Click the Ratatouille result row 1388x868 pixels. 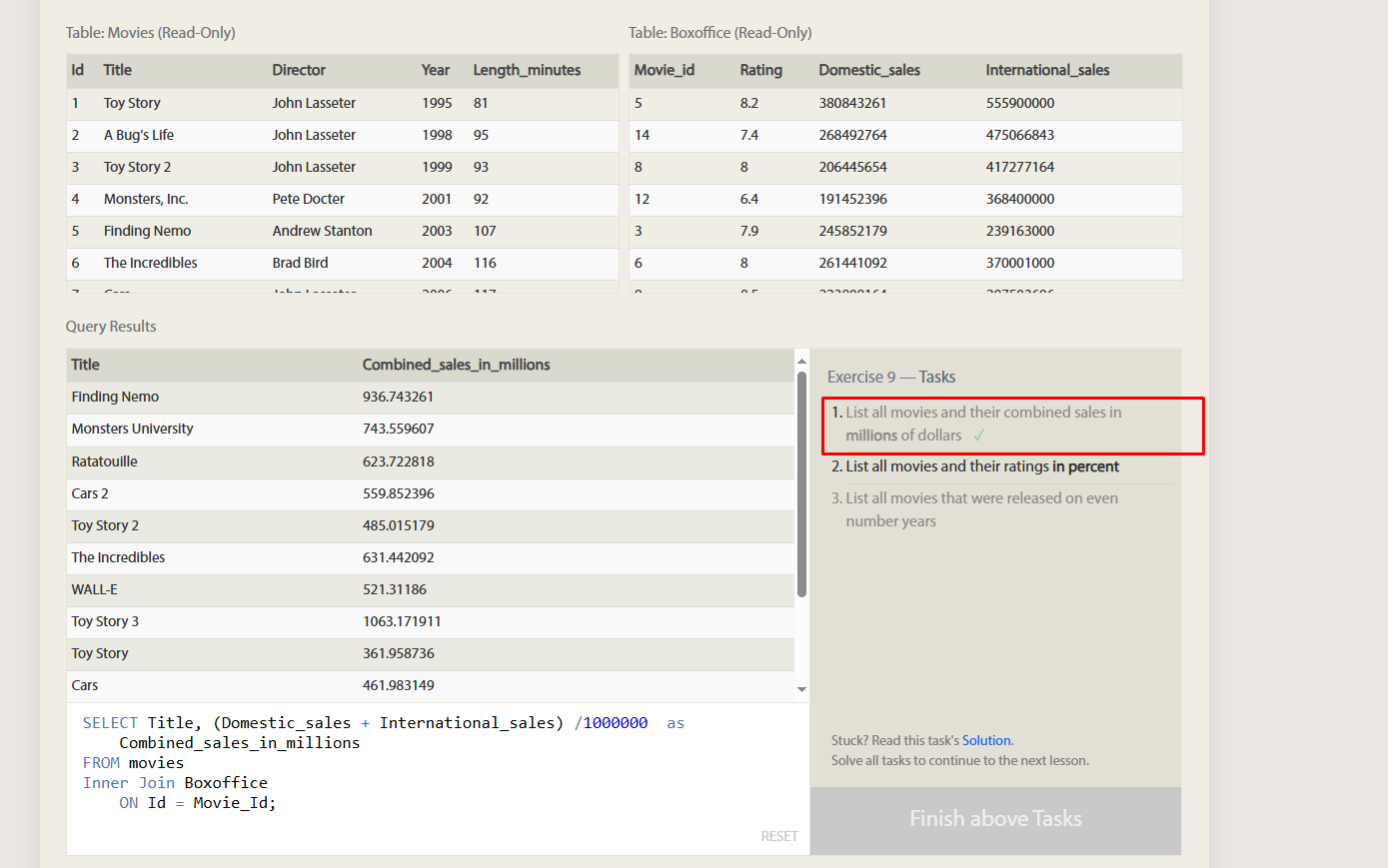431,461
